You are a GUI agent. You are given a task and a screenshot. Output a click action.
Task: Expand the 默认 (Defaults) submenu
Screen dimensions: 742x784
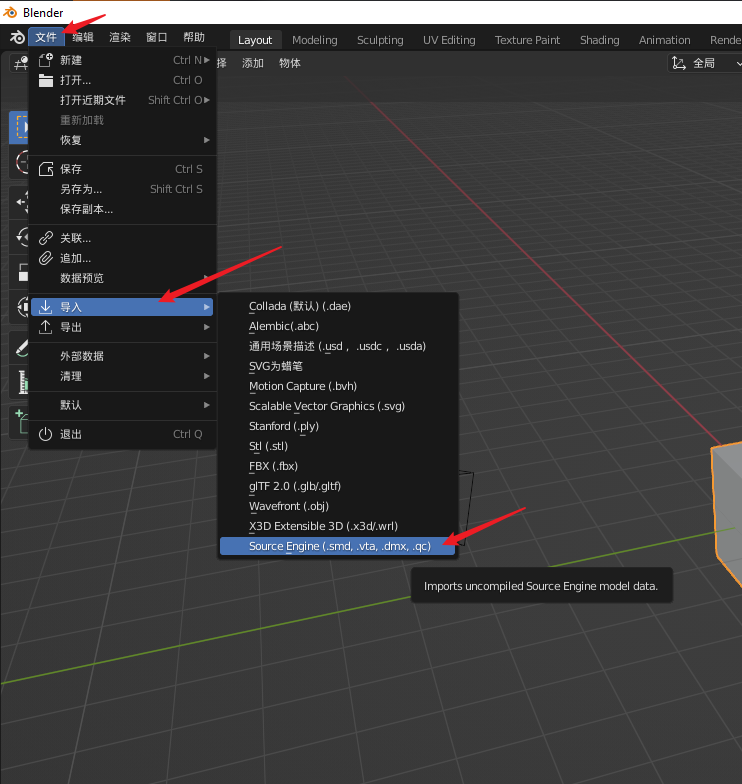point(122,405)
